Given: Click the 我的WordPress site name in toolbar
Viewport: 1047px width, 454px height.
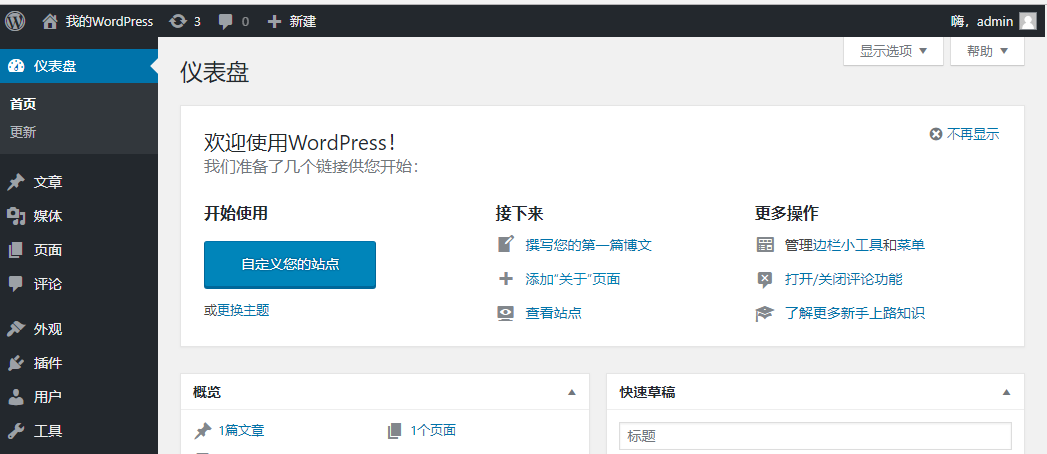Looking at the screenshot, I should click(x=110, y=21).
